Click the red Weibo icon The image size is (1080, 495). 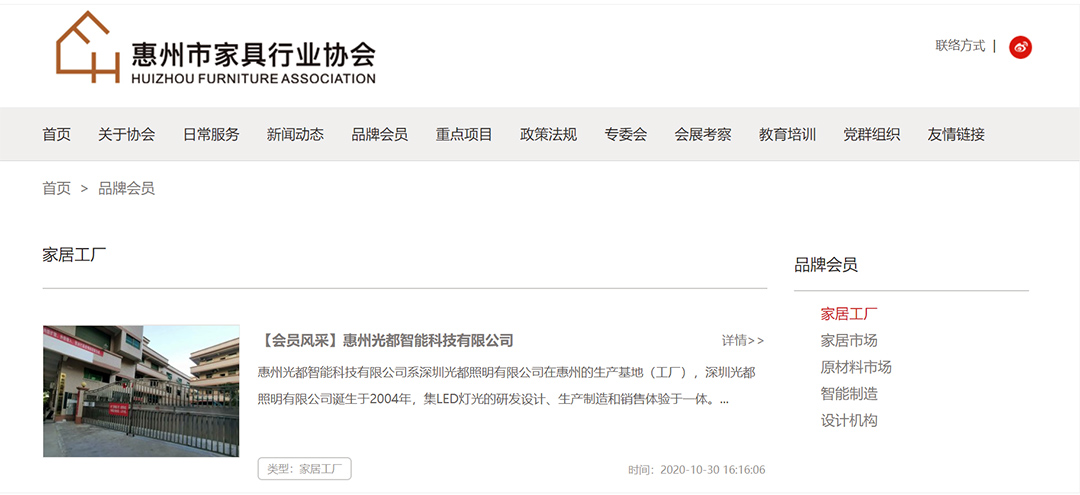pyautogui.click(x=1020, y=47)
